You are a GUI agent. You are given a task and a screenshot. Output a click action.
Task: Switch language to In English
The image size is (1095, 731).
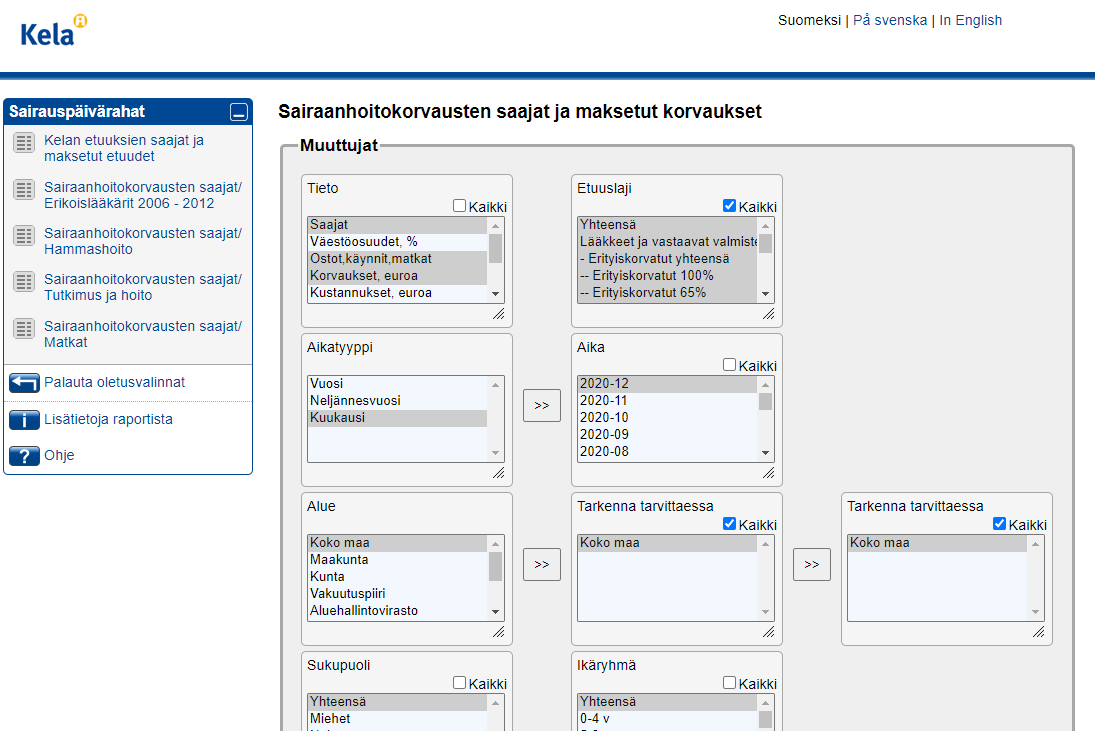(x=971, y=20)
